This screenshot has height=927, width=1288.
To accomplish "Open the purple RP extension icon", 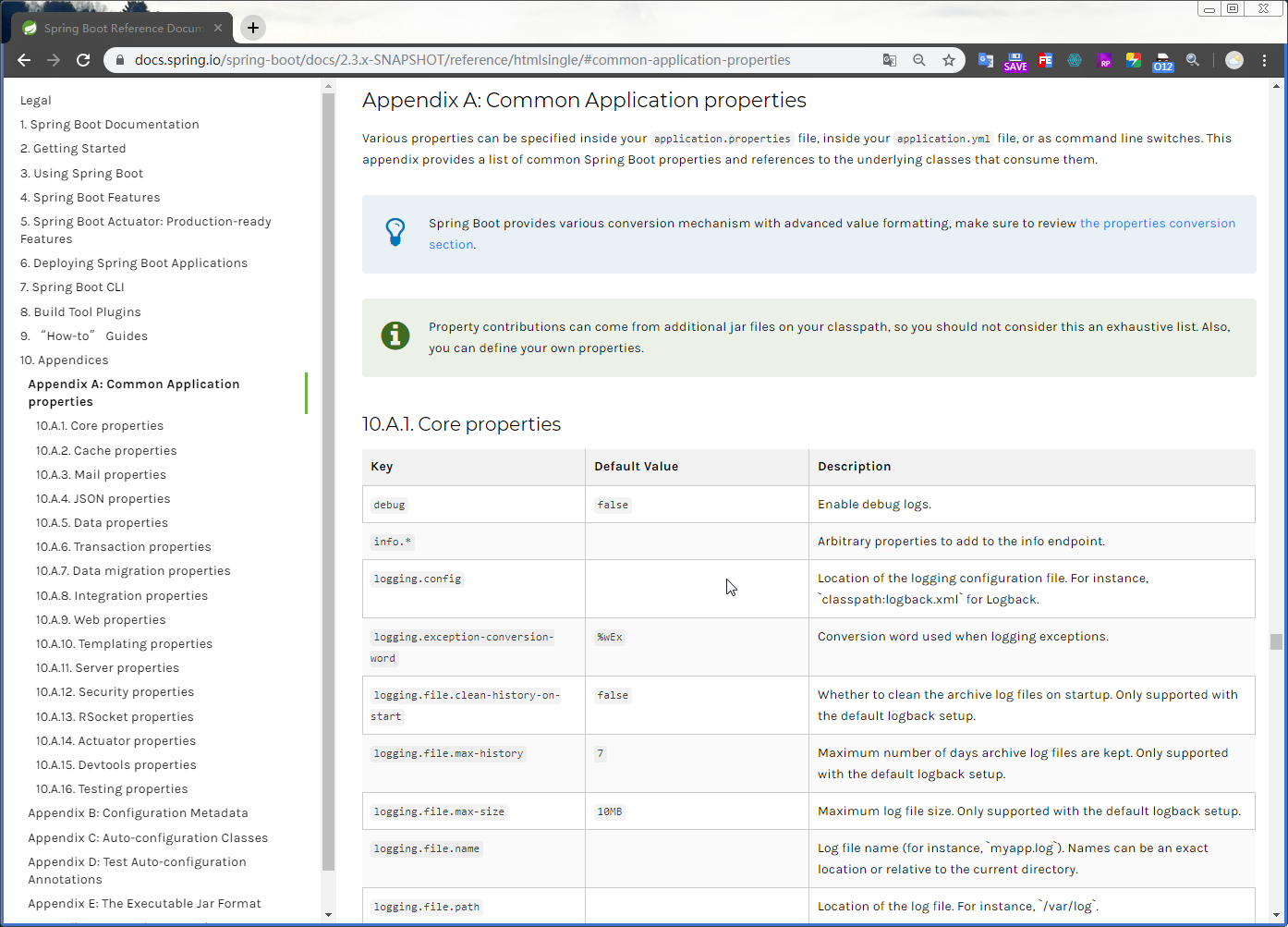I will pos(1104,61).
